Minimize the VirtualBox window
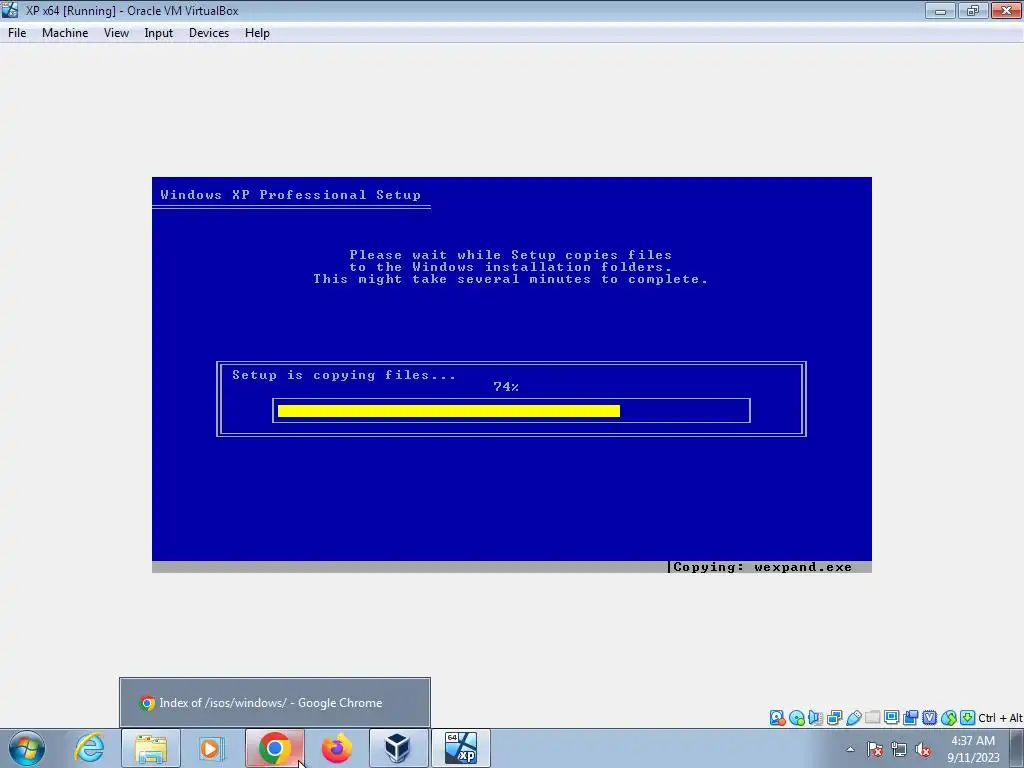The image size is (1024, 768). (x=940, y=10)
